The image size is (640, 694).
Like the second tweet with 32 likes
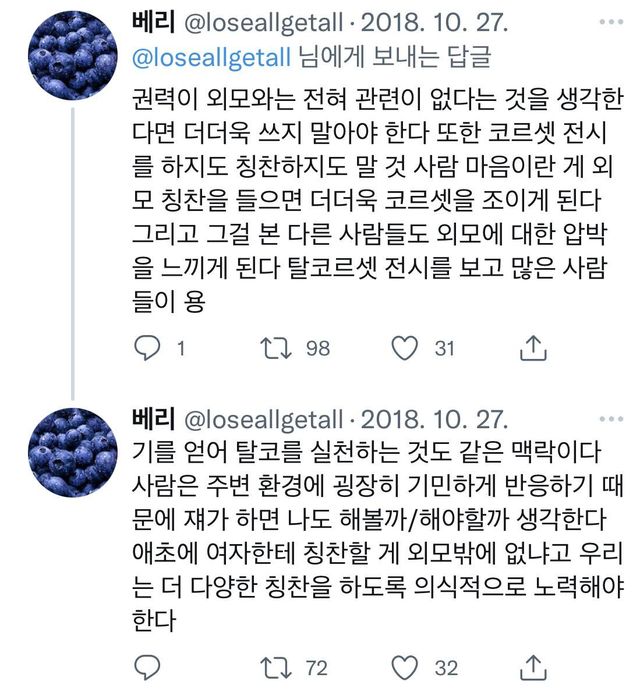click(x=404, y=667)
